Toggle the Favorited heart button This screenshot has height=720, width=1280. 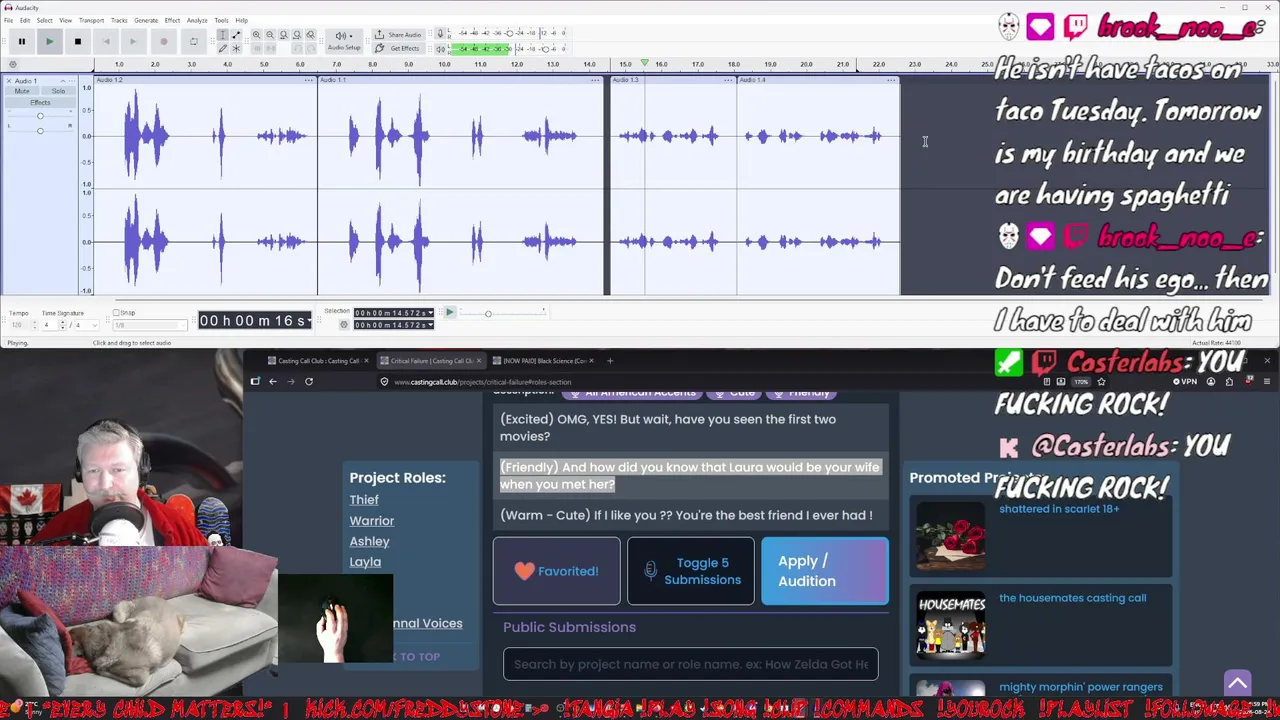tap(556, 571)
